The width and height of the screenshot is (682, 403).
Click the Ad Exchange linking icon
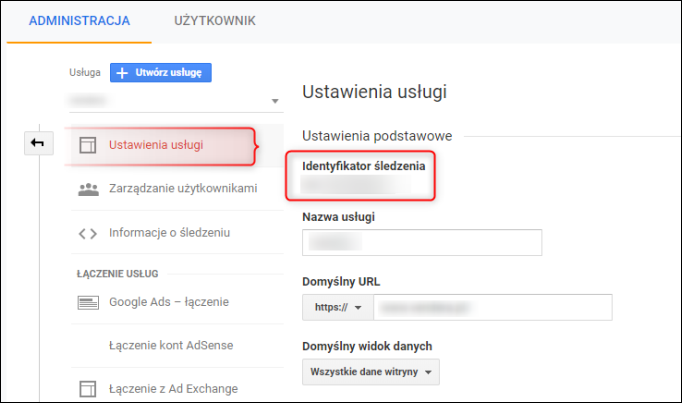(x=87, y=389)
